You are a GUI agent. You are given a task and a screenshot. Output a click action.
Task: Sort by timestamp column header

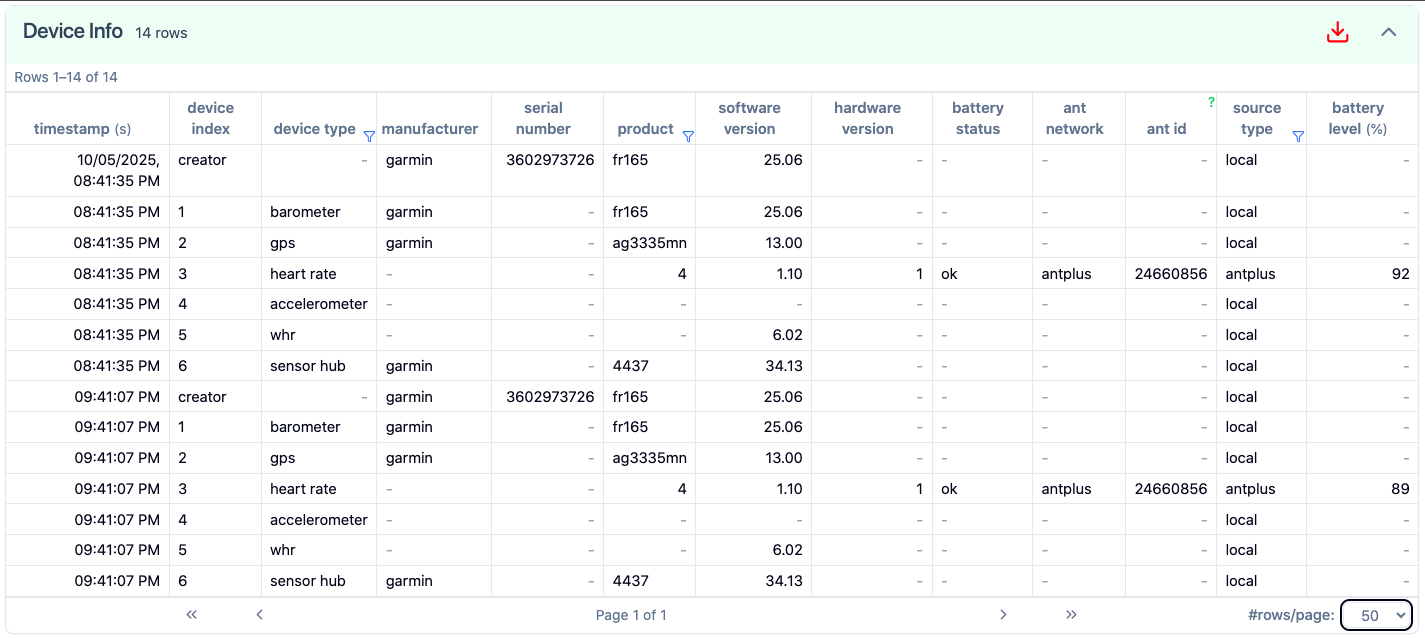point(82,129)
